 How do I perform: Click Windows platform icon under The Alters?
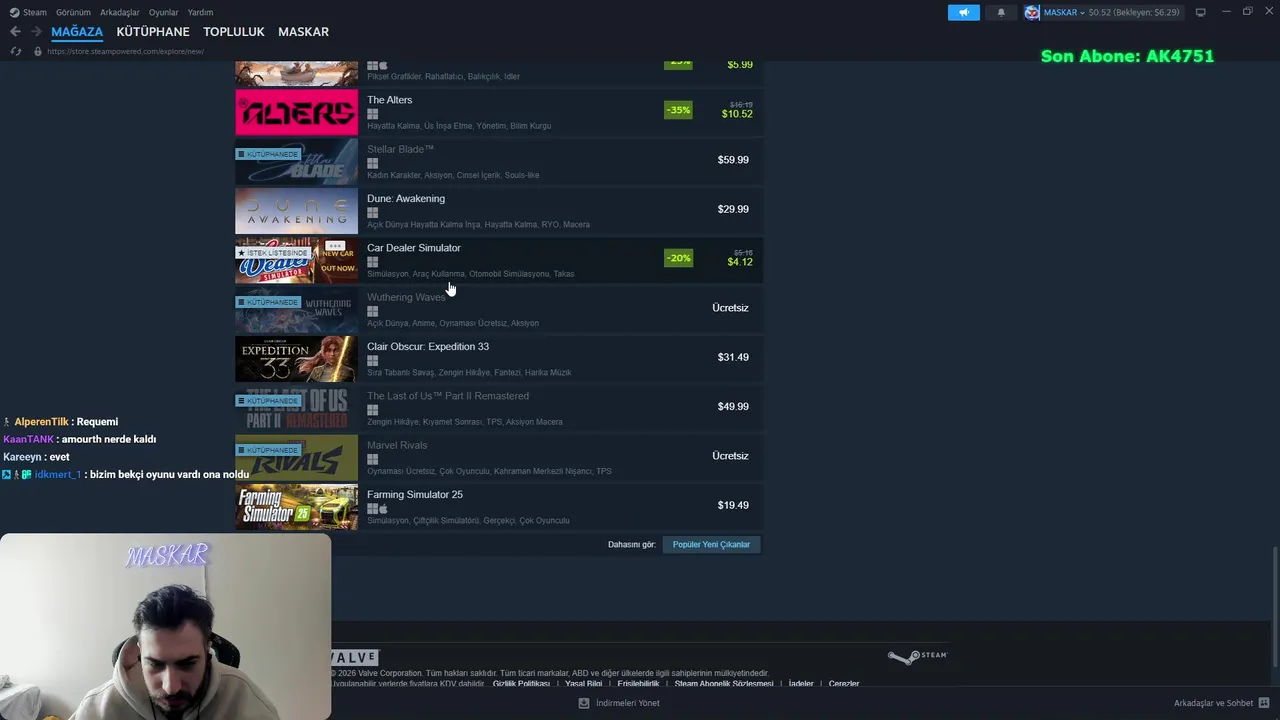point(372,114)
